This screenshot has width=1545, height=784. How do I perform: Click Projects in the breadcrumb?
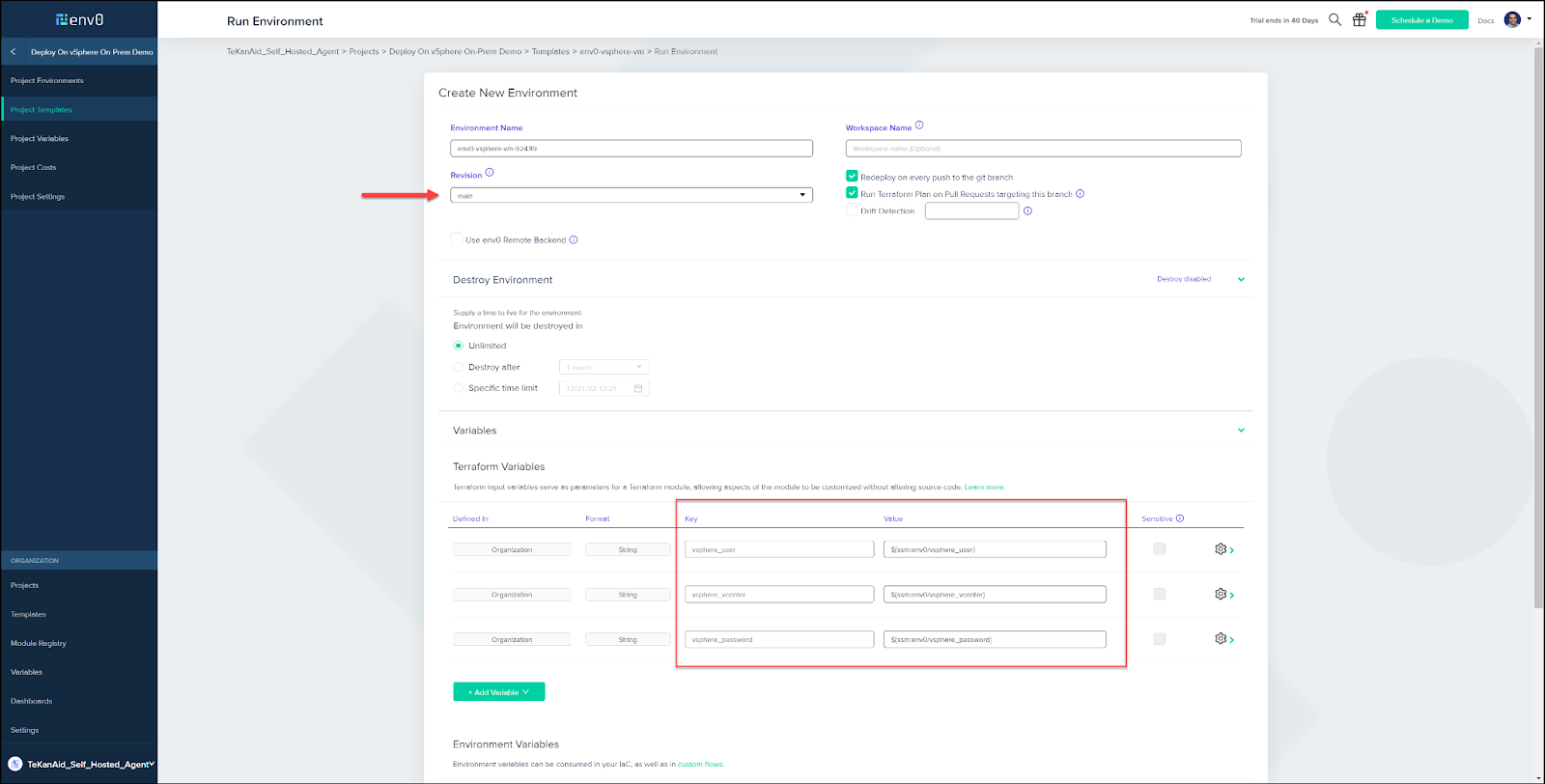pyautogui.click(x=364, y=52)
